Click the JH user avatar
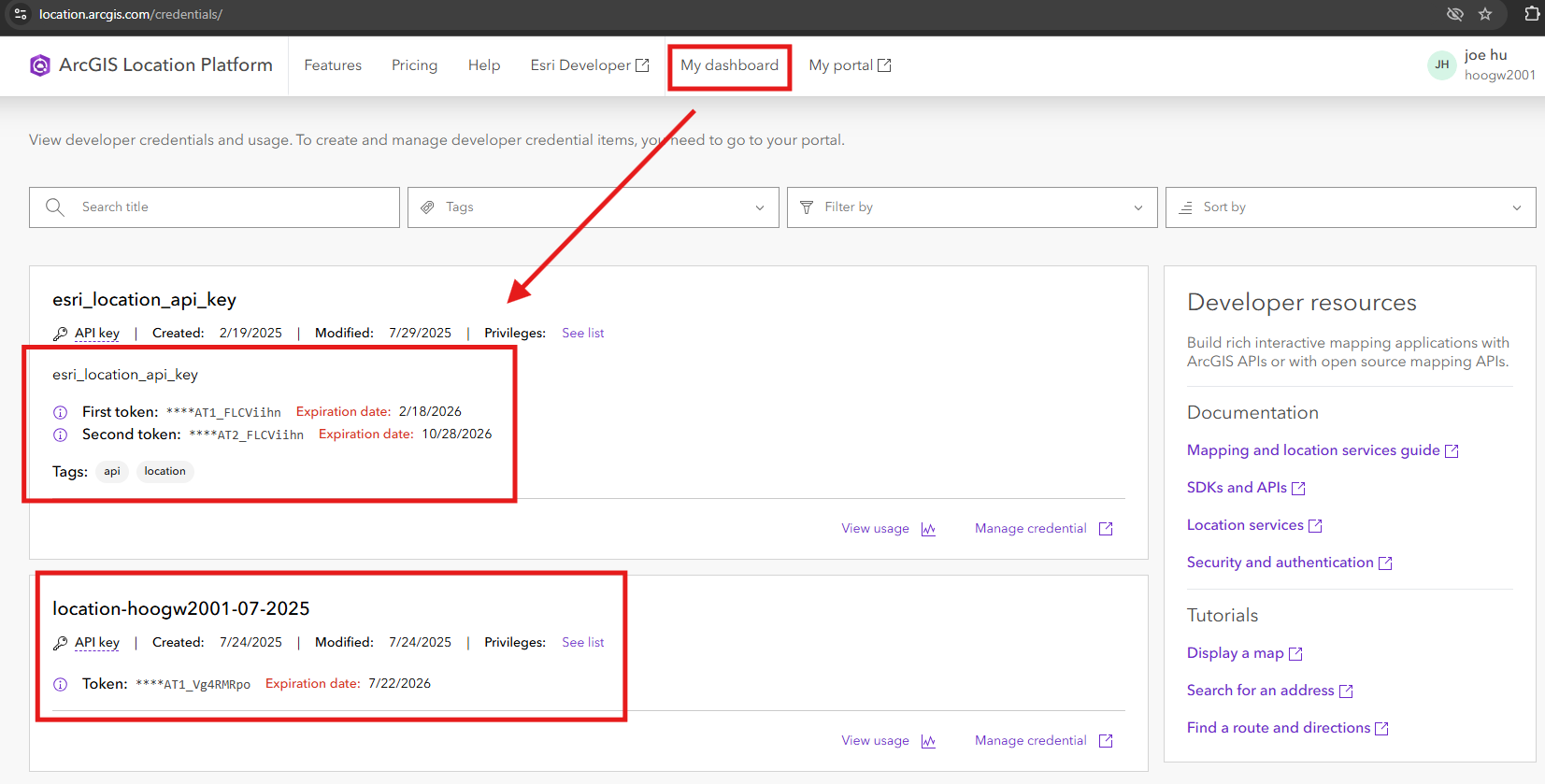Screen dimensions: 1545x784 [1442, 64]
